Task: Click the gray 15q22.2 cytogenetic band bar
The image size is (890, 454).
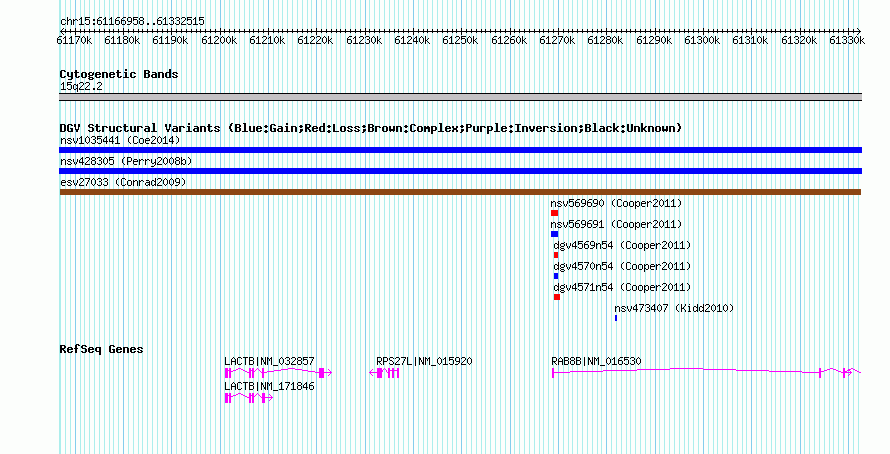Action: [x=460, y=97]
